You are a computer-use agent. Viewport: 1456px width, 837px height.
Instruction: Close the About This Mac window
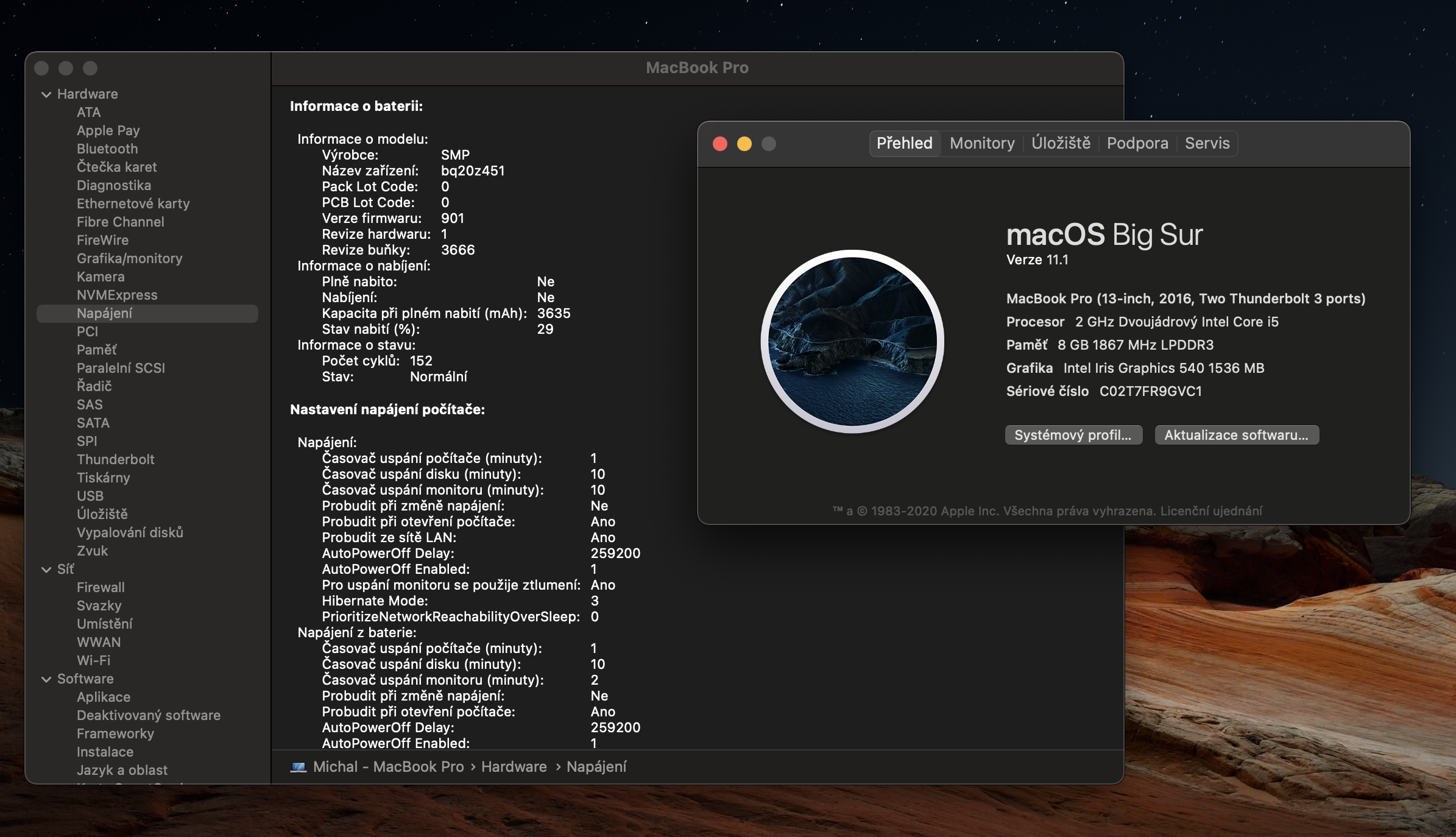720,144
